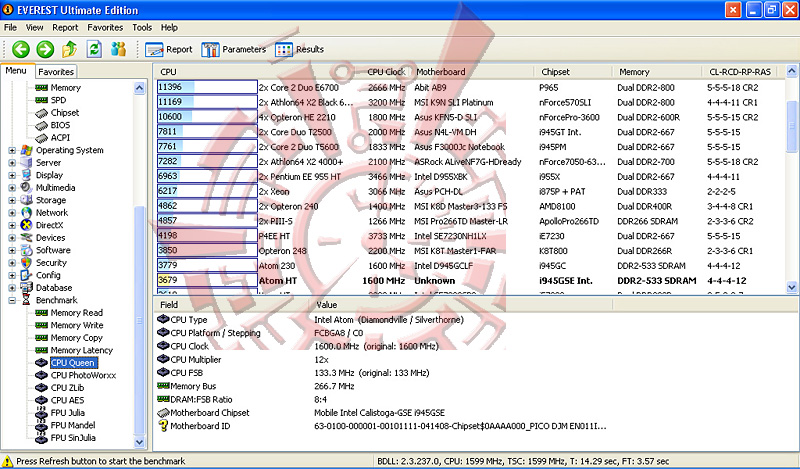This screenshot has height=469, width=800.
Task: Open the Favorites menu
Action: click(x=105, y=28)
